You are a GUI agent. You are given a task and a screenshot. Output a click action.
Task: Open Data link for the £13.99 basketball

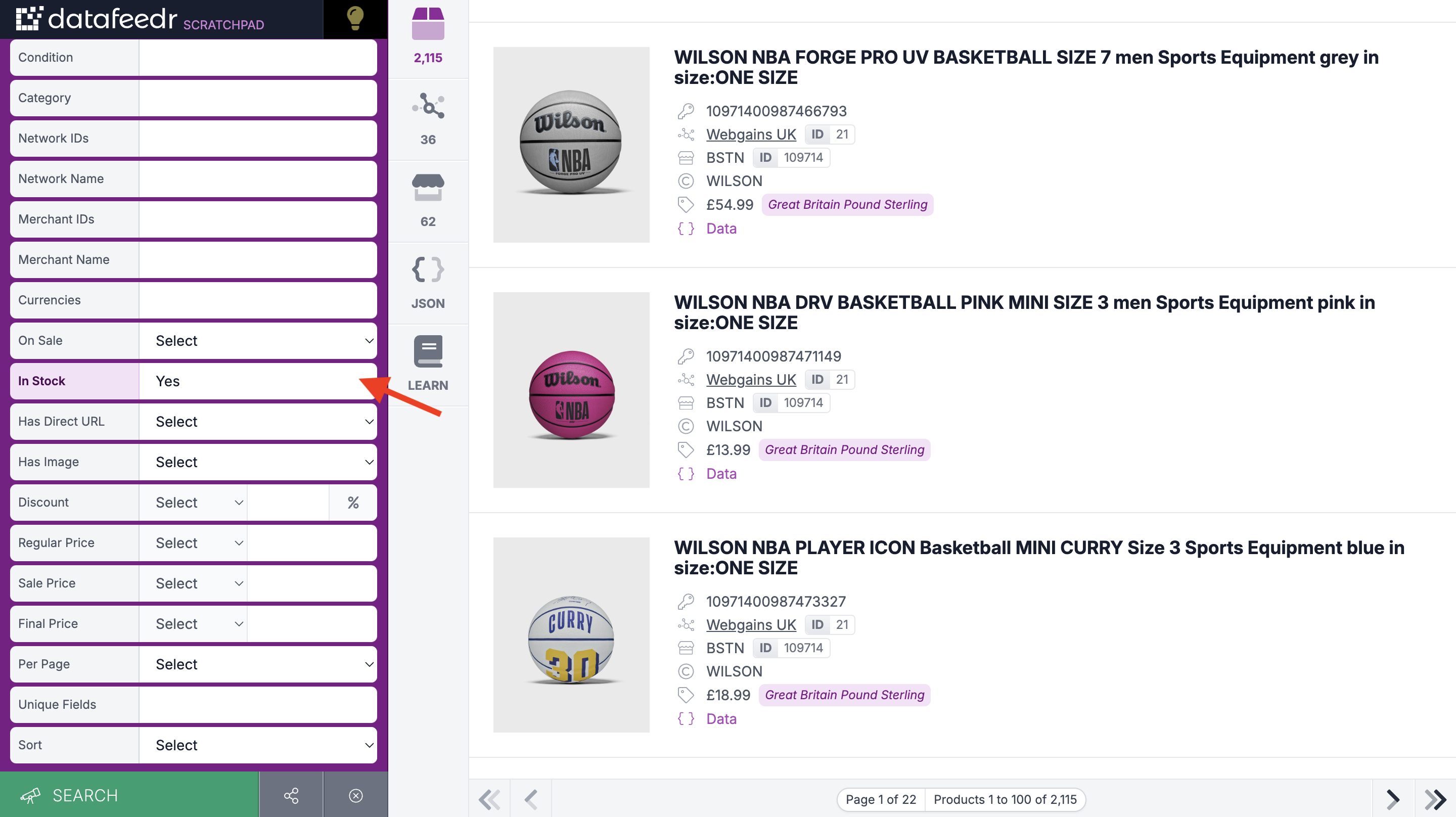721,474
